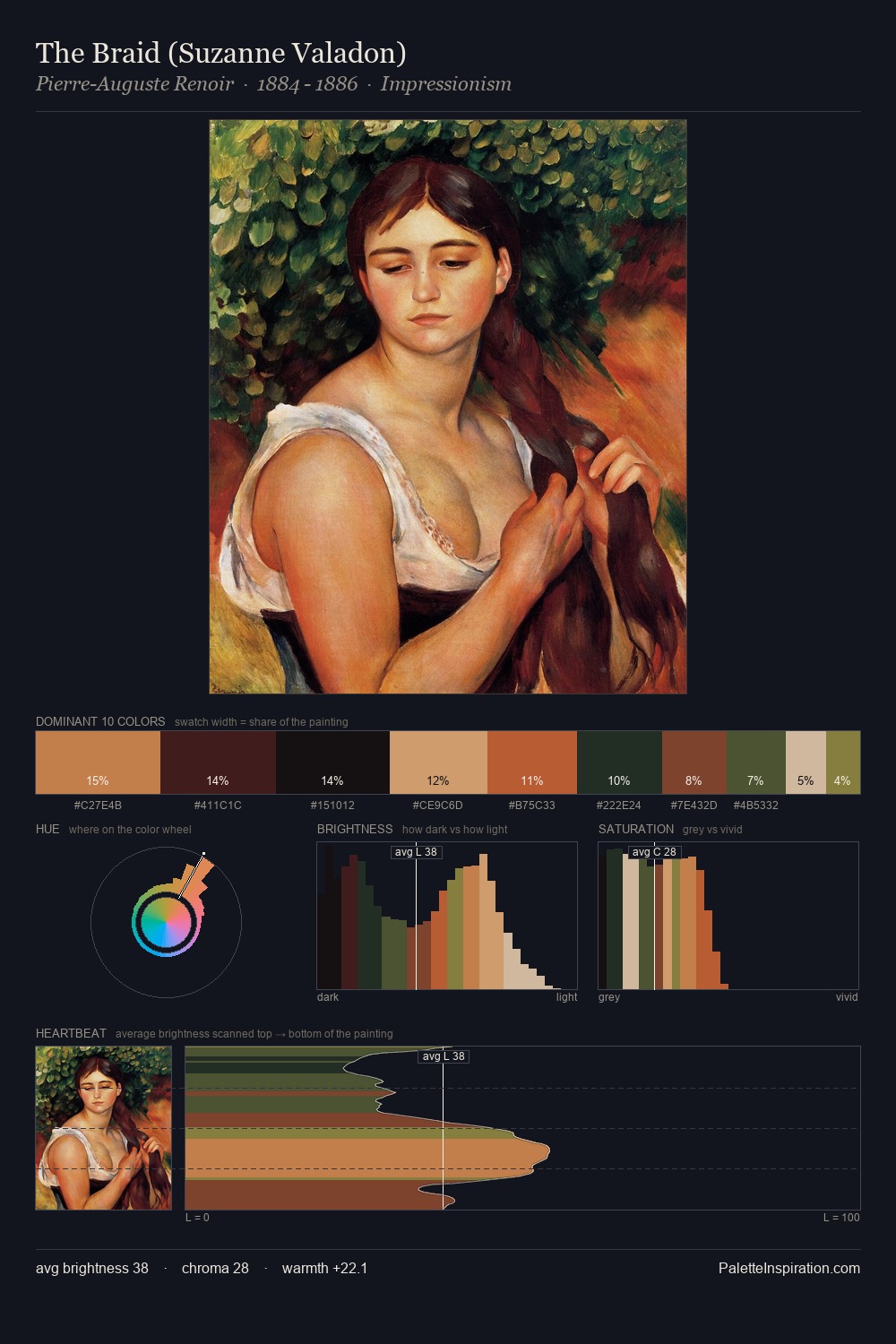The width and height of the screenshot is (896, 1344).
Task: Click the 'light' brightness axis label
Action: point(567,997)
